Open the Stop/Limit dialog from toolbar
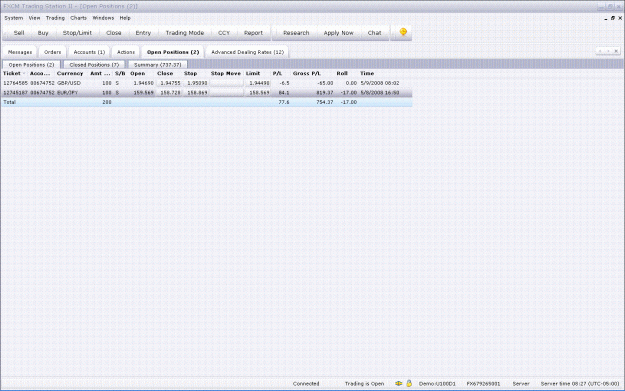625x391 pixels. [x=77, y=33]
